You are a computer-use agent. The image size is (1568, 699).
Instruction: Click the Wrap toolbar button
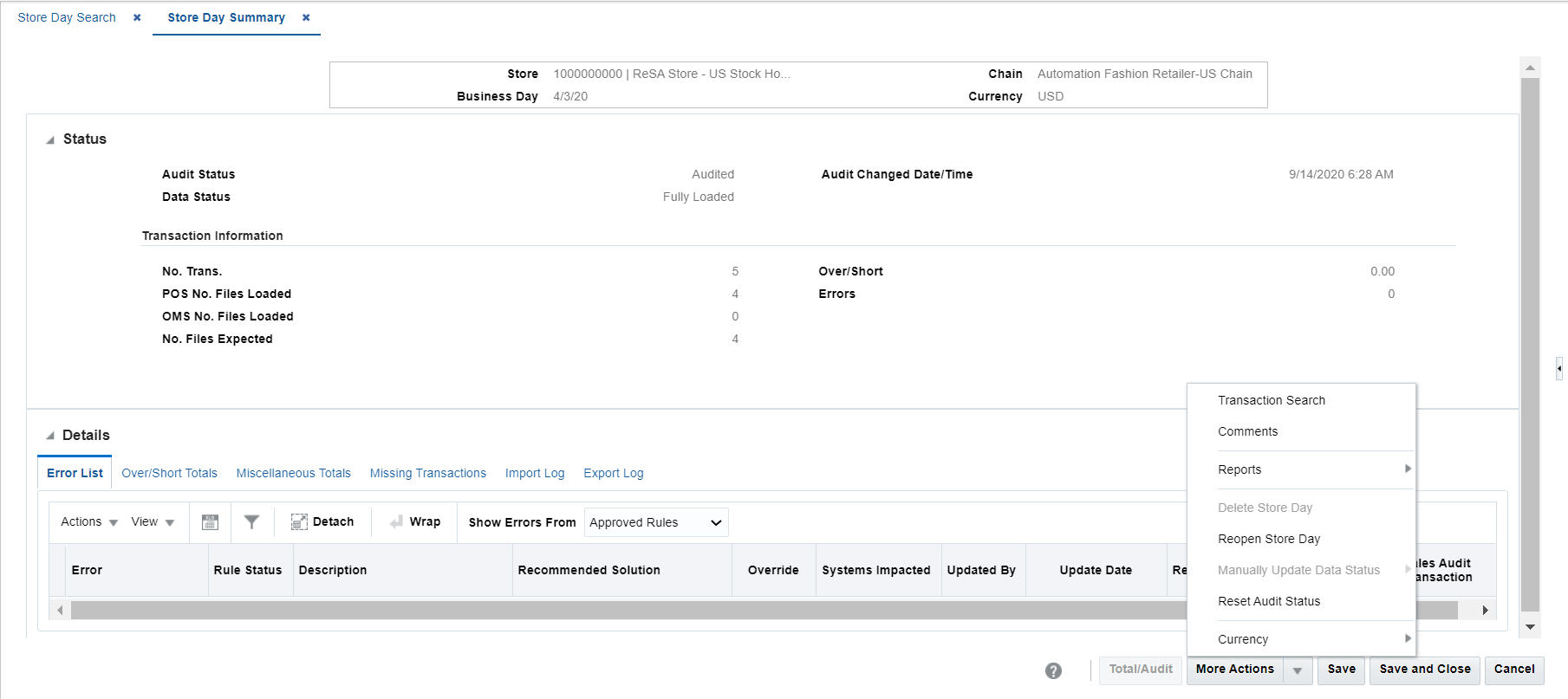tap(415, 521)
